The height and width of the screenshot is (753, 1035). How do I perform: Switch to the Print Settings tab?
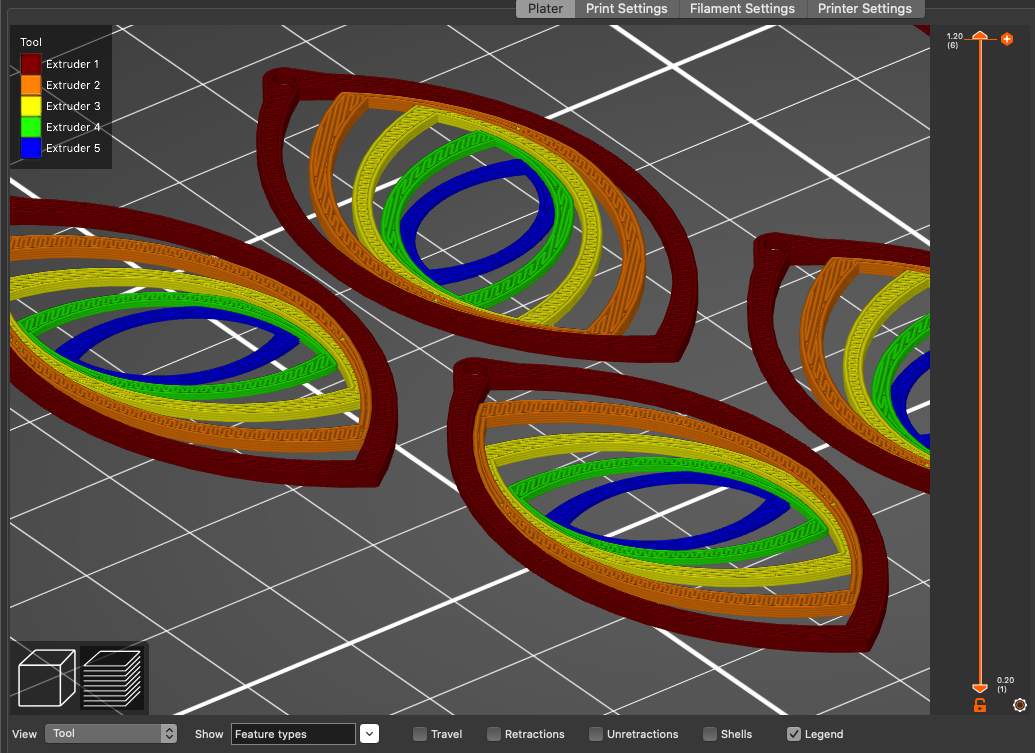click(x=627, y=9)
